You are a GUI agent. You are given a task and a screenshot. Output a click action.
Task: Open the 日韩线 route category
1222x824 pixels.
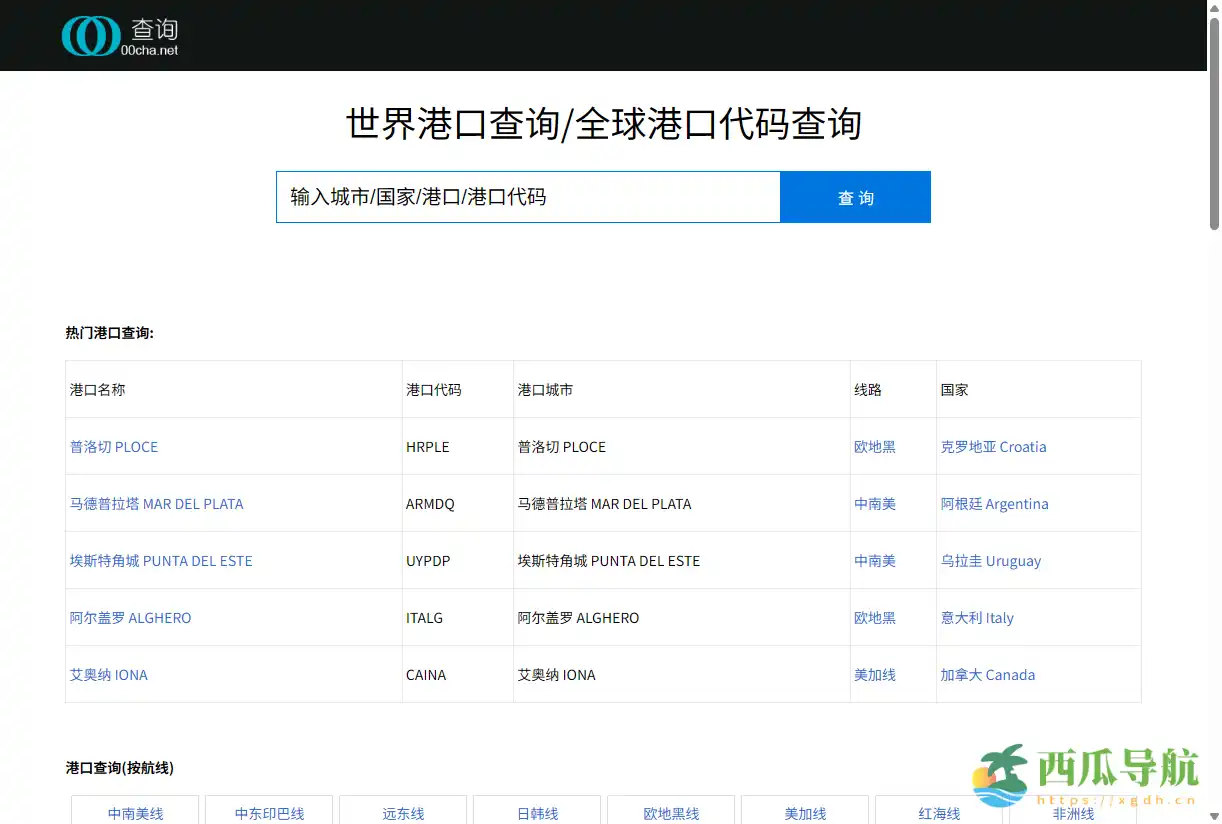coord(537,813)
